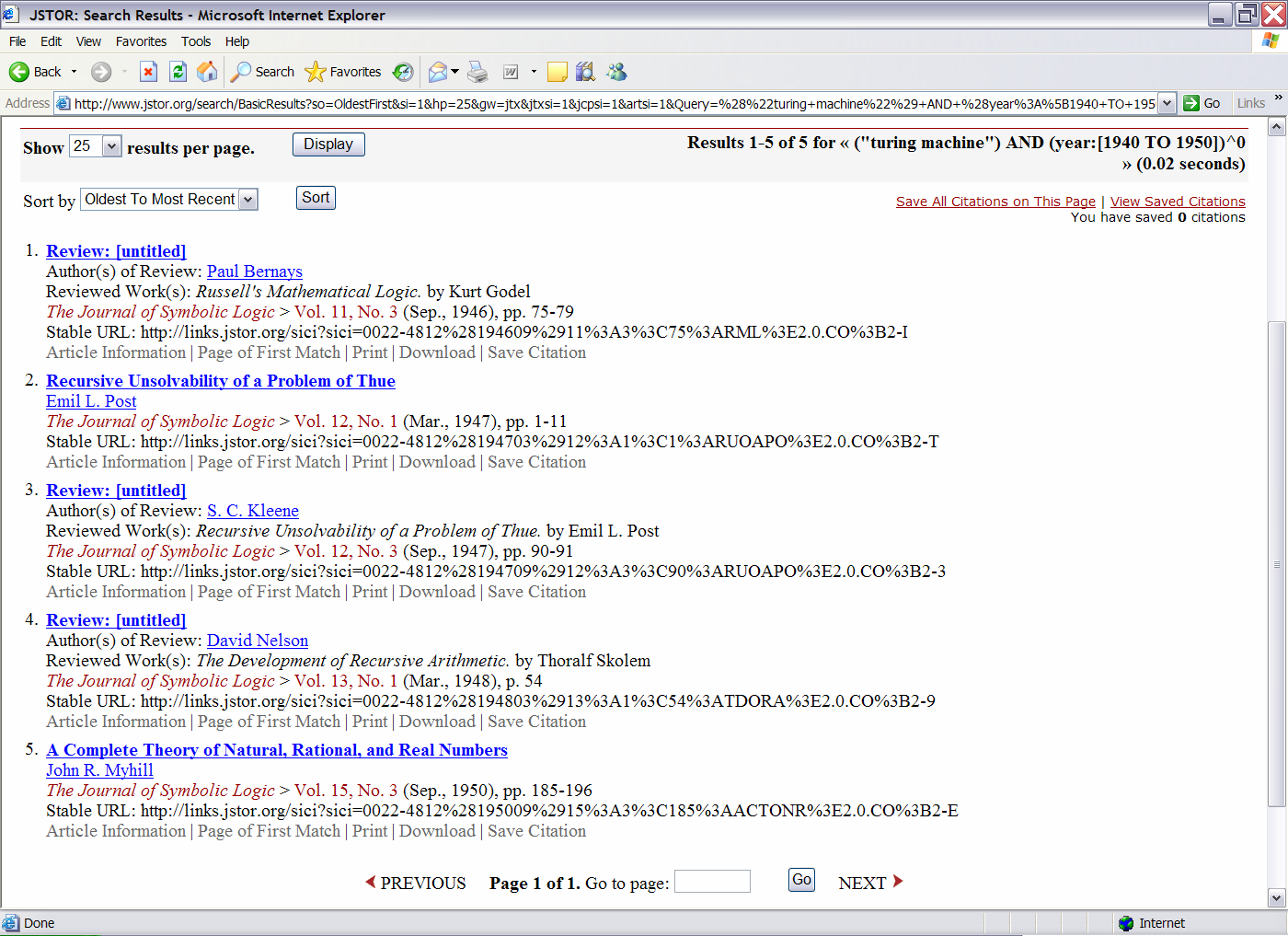Click Article Information for Bernays review

116,352
